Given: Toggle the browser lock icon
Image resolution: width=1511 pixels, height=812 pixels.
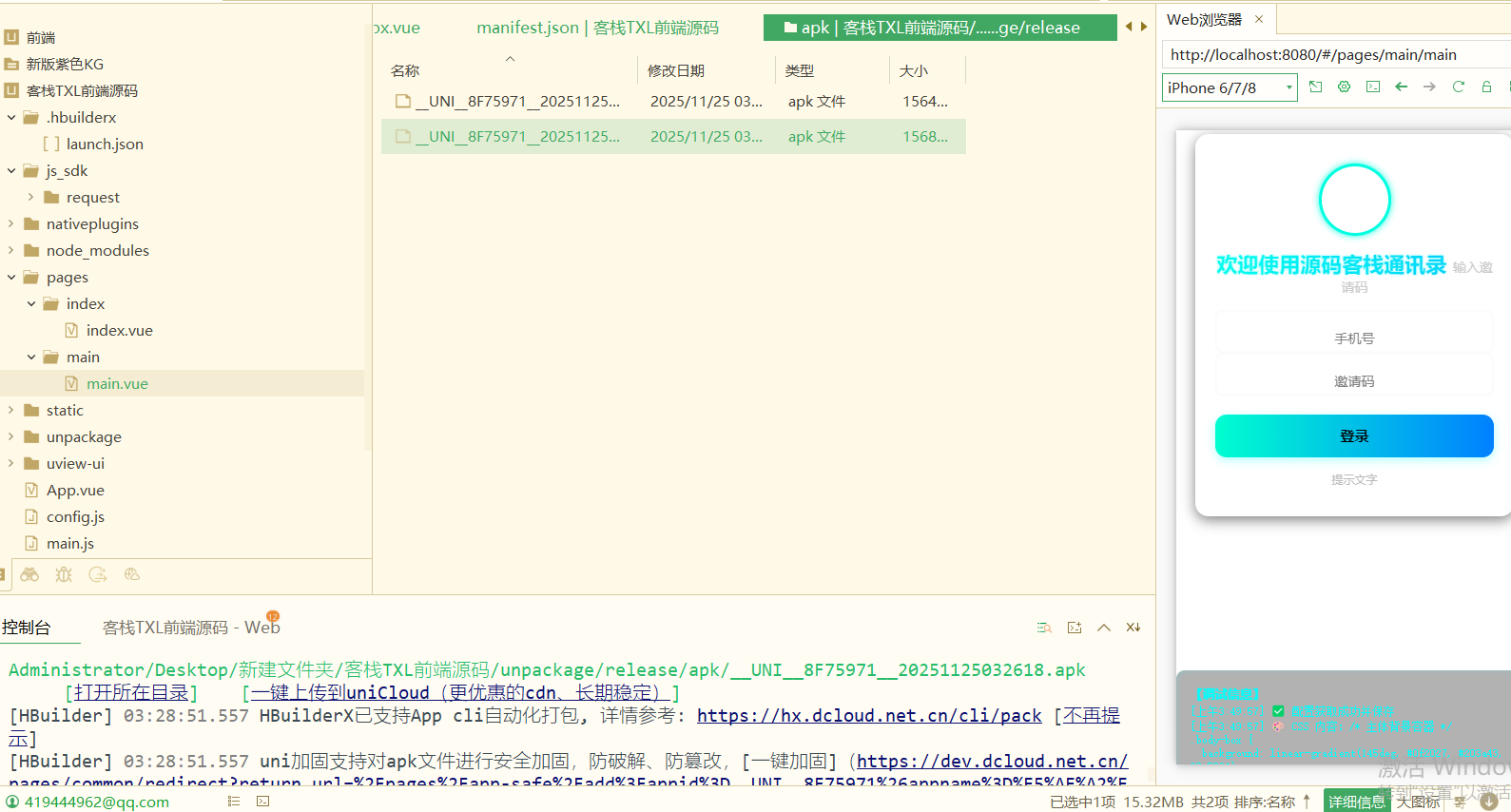Looking at the screenshot, I should [1486, 87].
